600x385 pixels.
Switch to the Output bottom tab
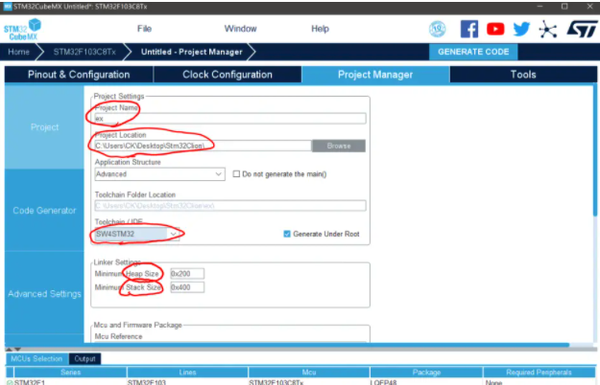pyautogui.click(x=85, y=359)
